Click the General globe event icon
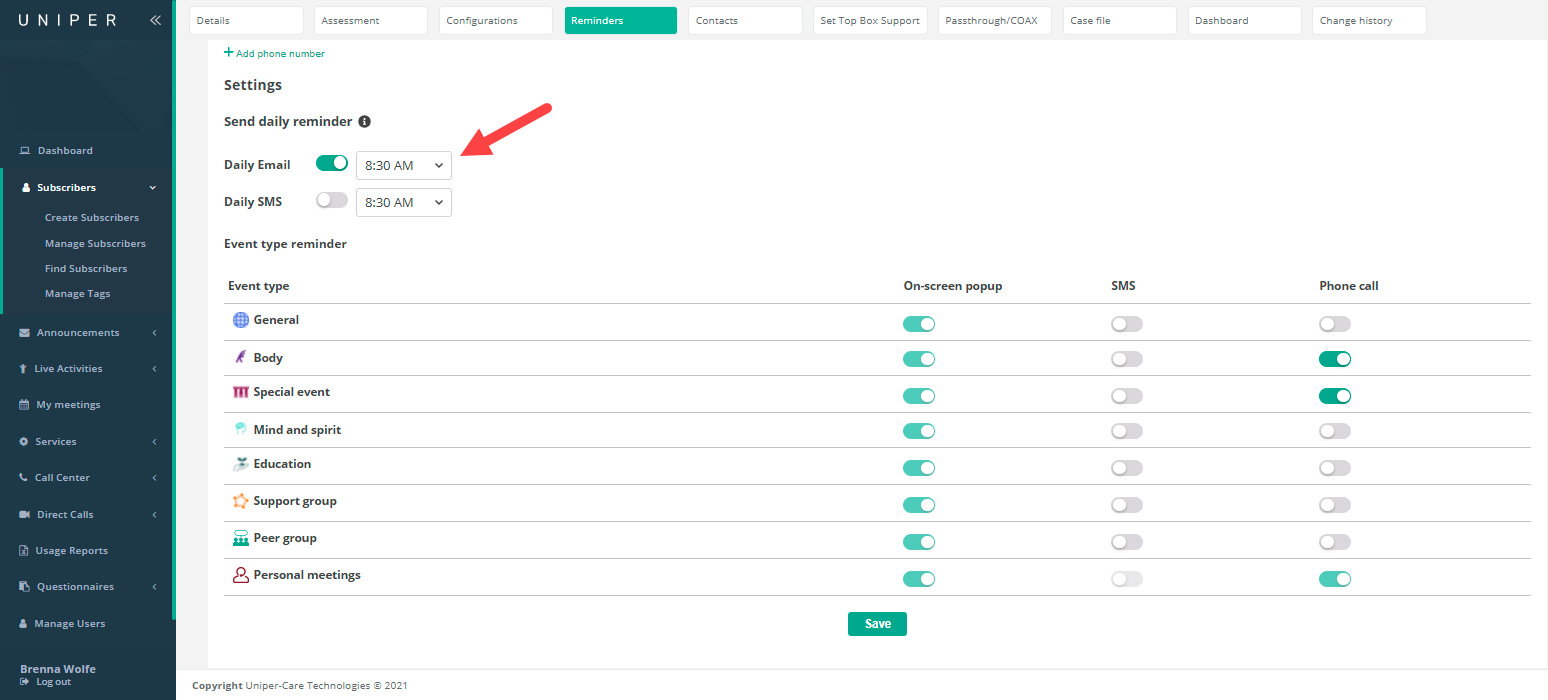 240,320
